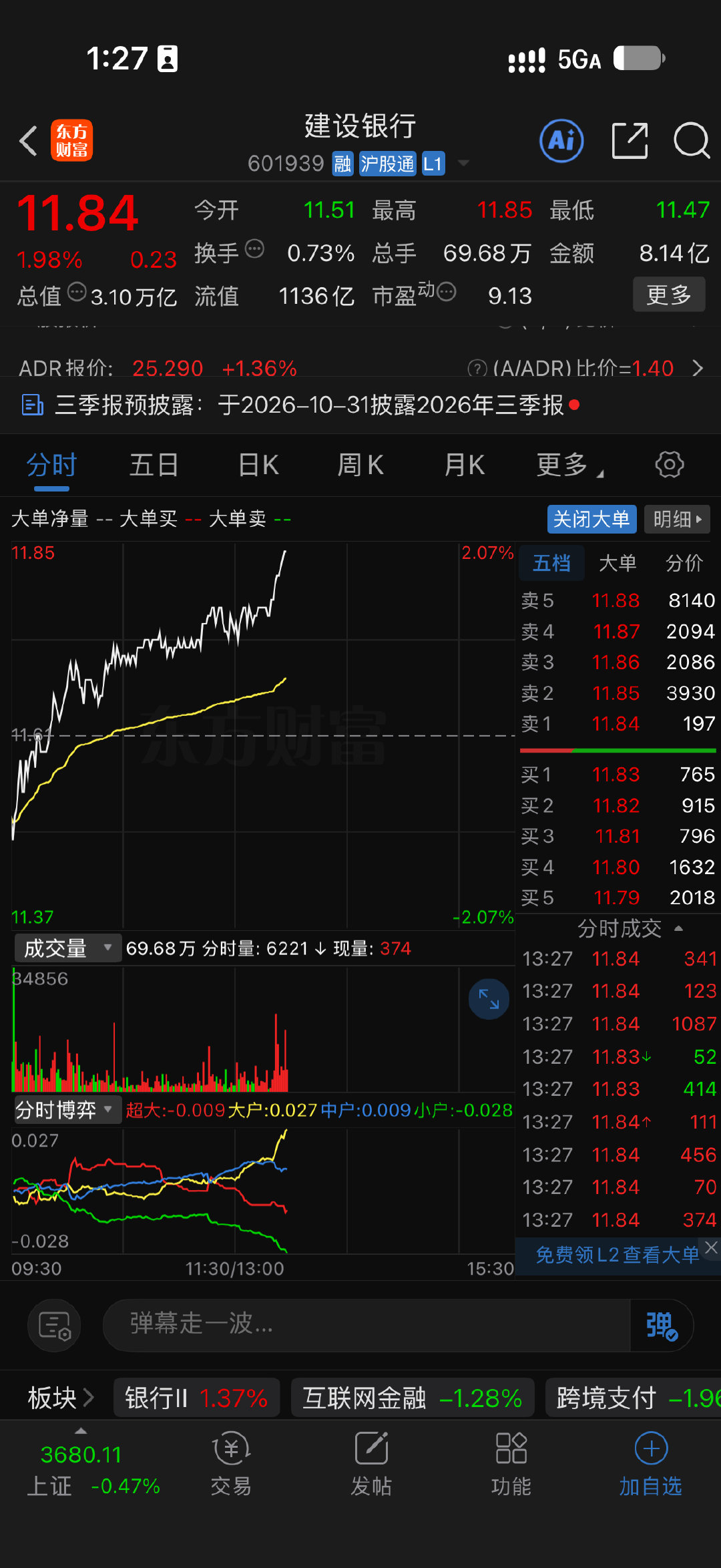Open 更多 stock details button
Viewport: 721px width, 1568px height.
(x=669, y=295)
